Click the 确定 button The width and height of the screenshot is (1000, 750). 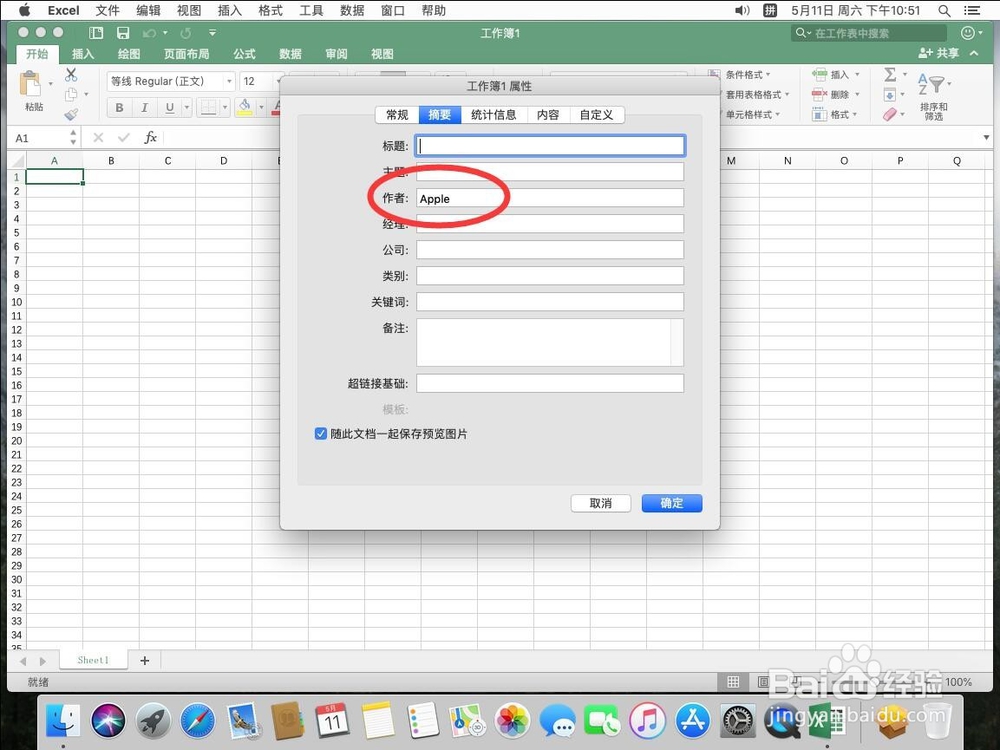tap(672, 503)
